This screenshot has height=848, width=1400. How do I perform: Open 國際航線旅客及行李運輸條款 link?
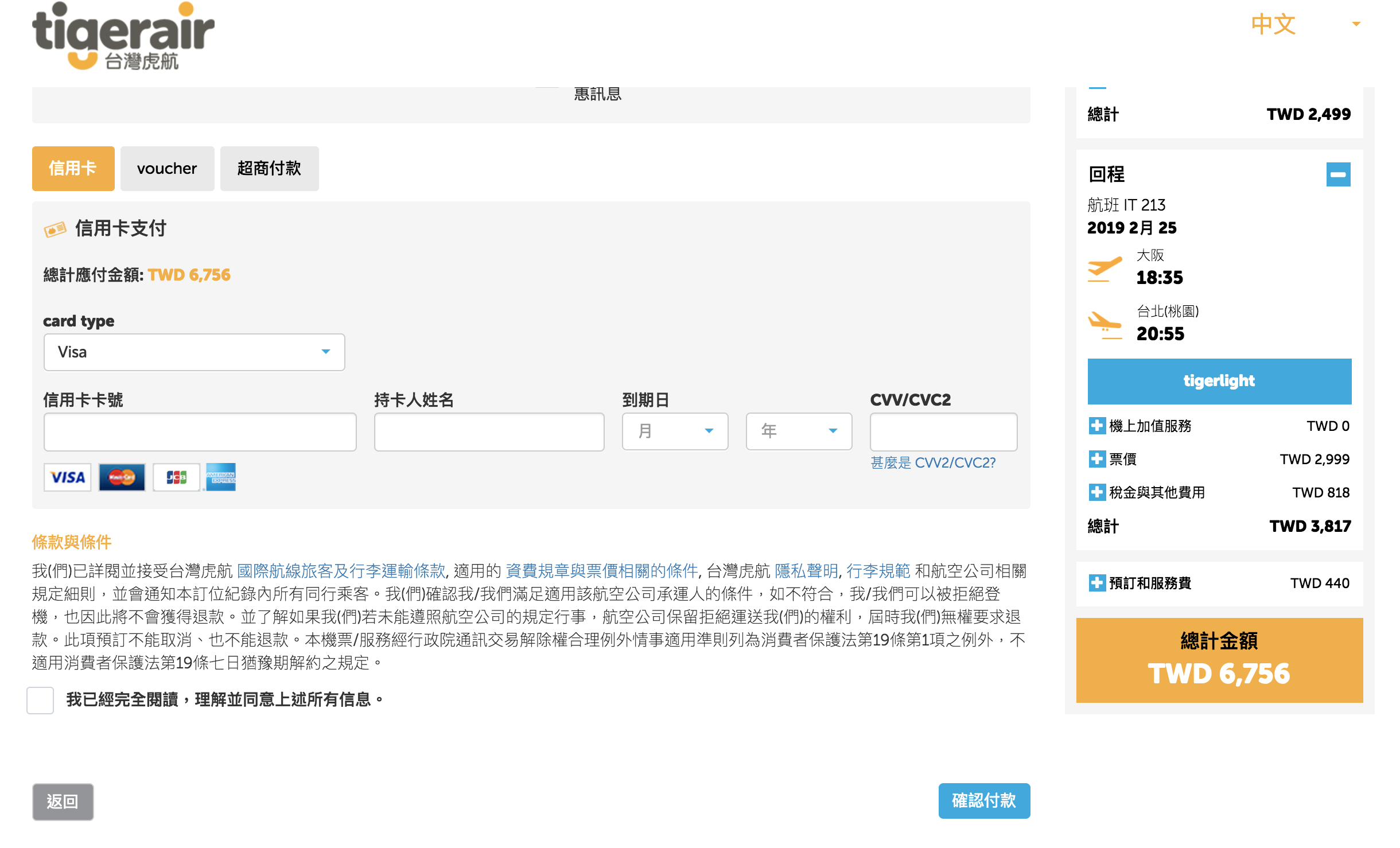tap(341, 571)
